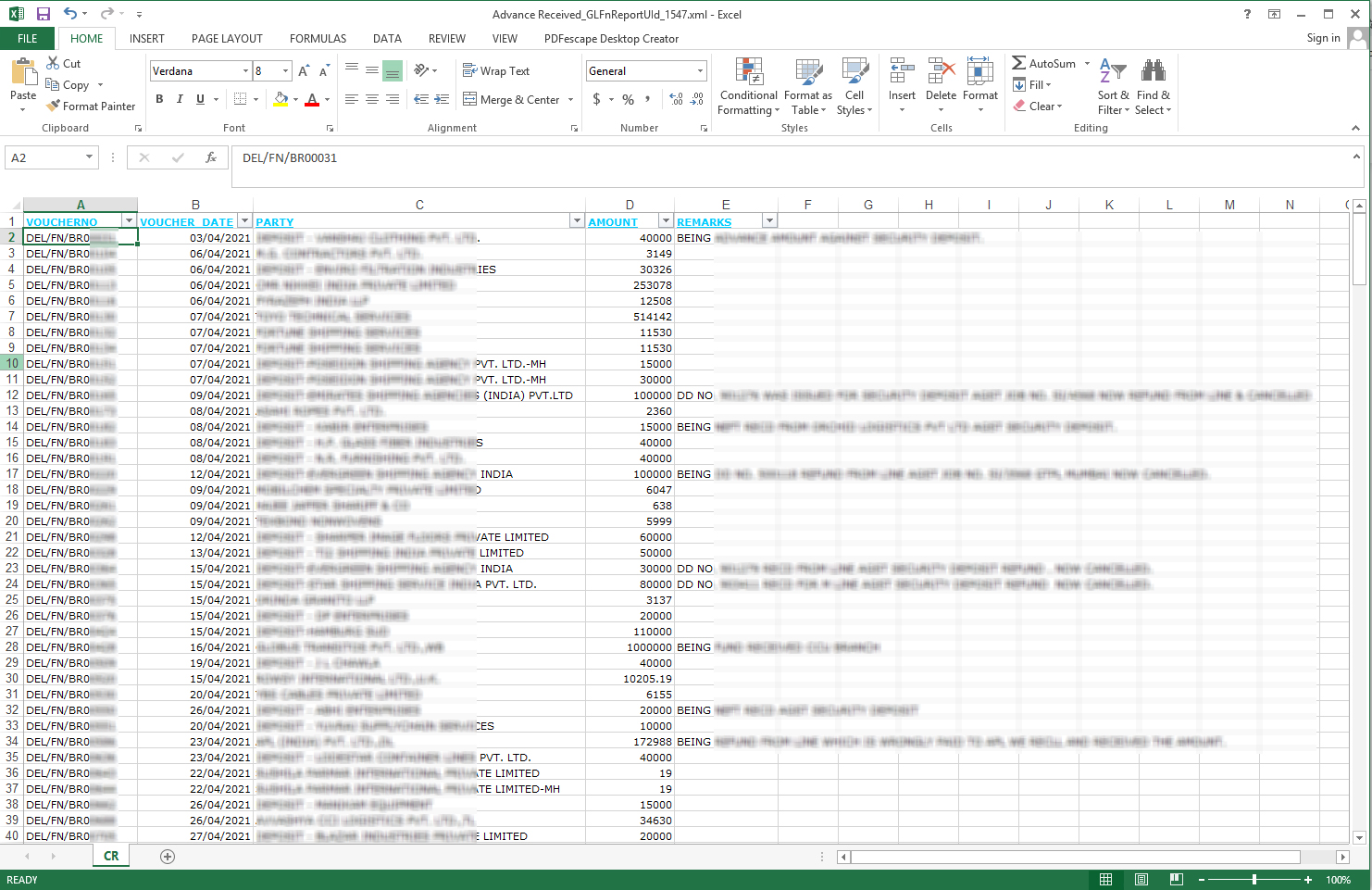Open the FORMULAS ribbon tab
This screenshot has height=890, width=1372.
pyautogui.click(x=318, y=39)
